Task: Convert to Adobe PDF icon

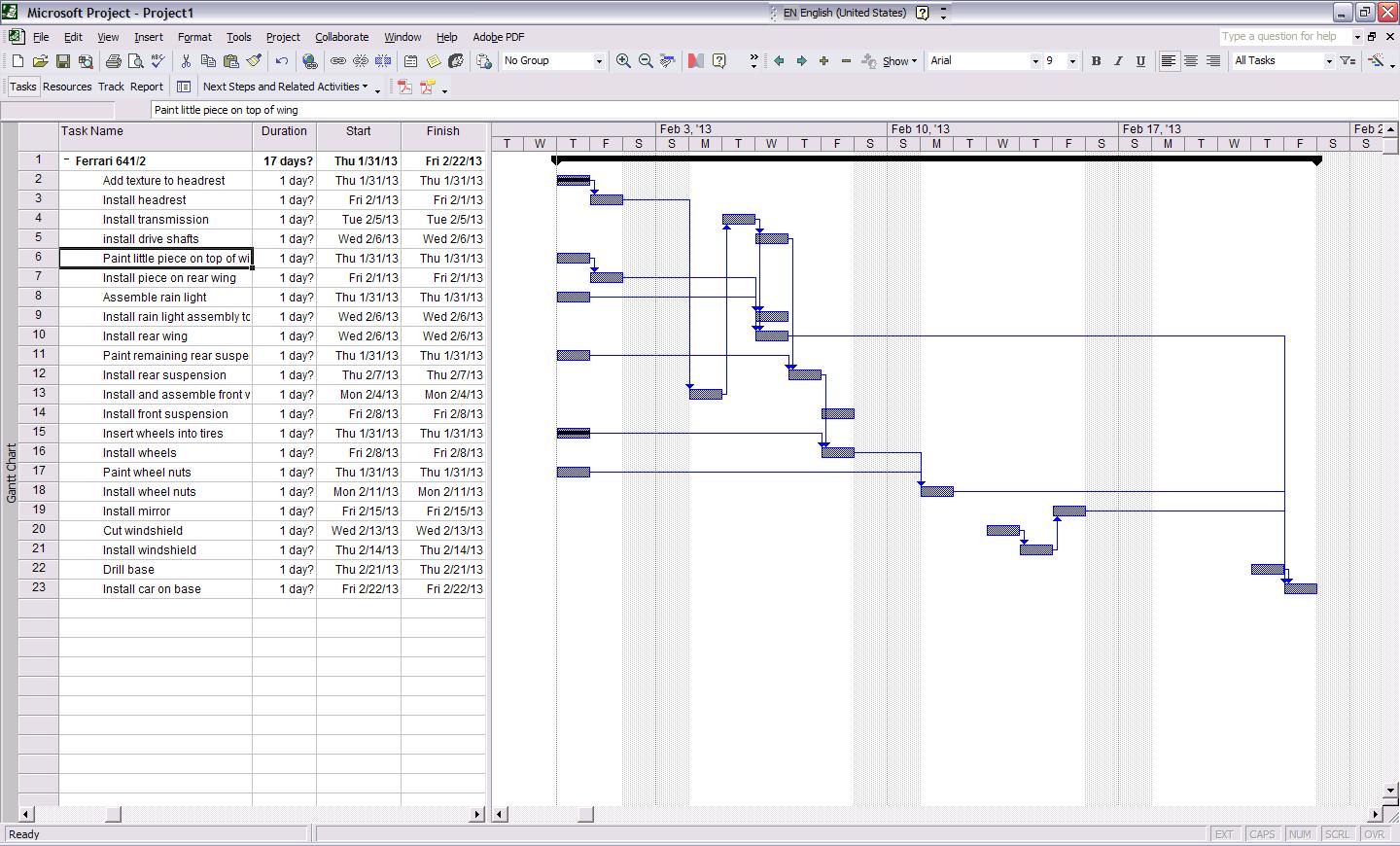Action: [405, 88]
